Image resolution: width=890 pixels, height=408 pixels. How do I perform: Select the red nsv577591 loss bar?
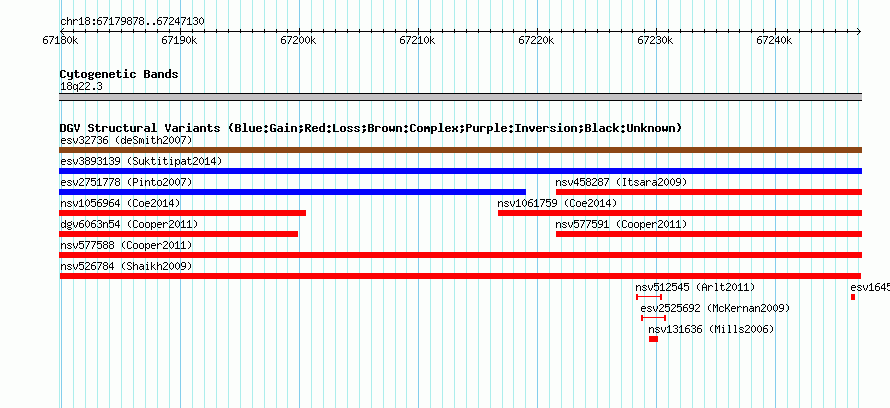(709, 234)
